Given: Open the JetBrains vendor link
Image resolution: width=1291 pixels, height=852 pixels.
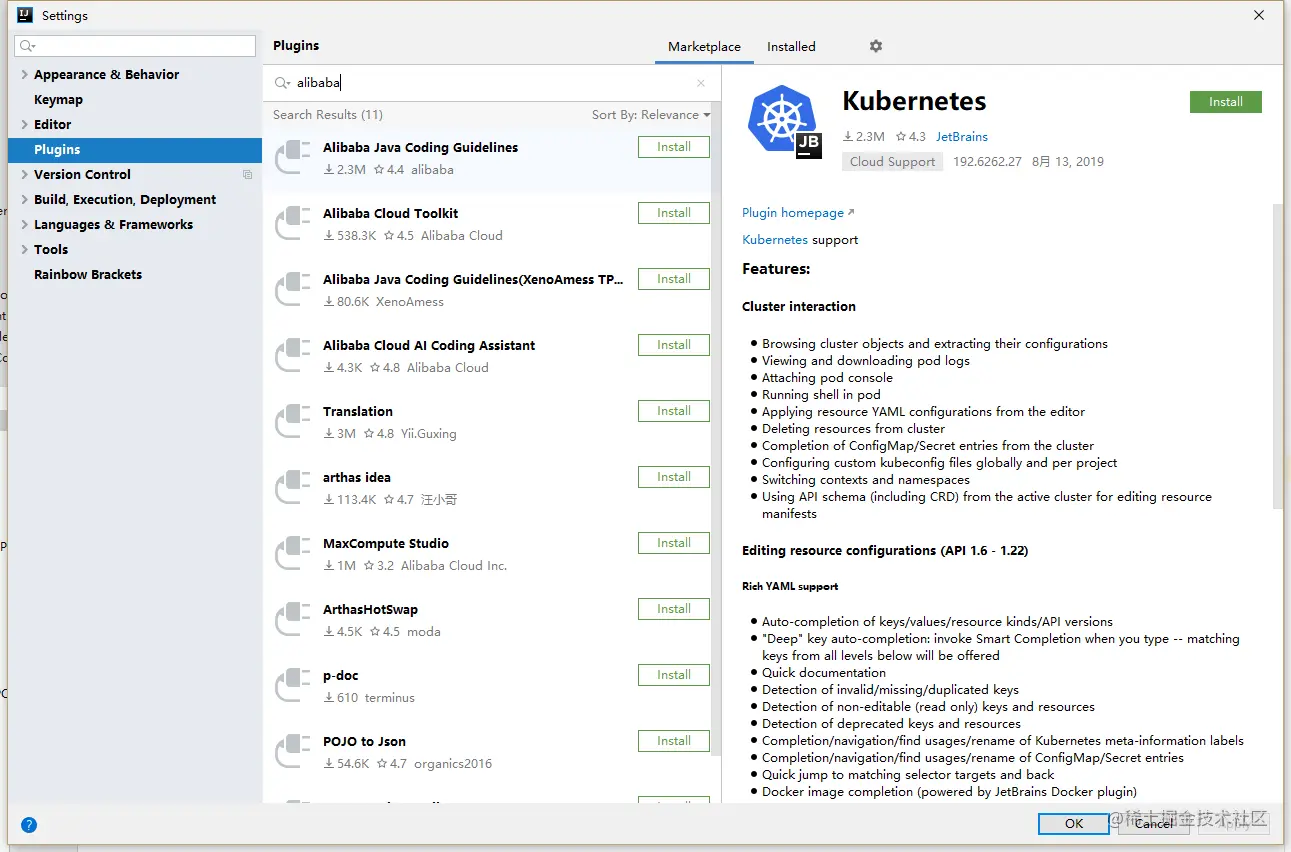Looking at the screenshot, I should coord(962,137).
